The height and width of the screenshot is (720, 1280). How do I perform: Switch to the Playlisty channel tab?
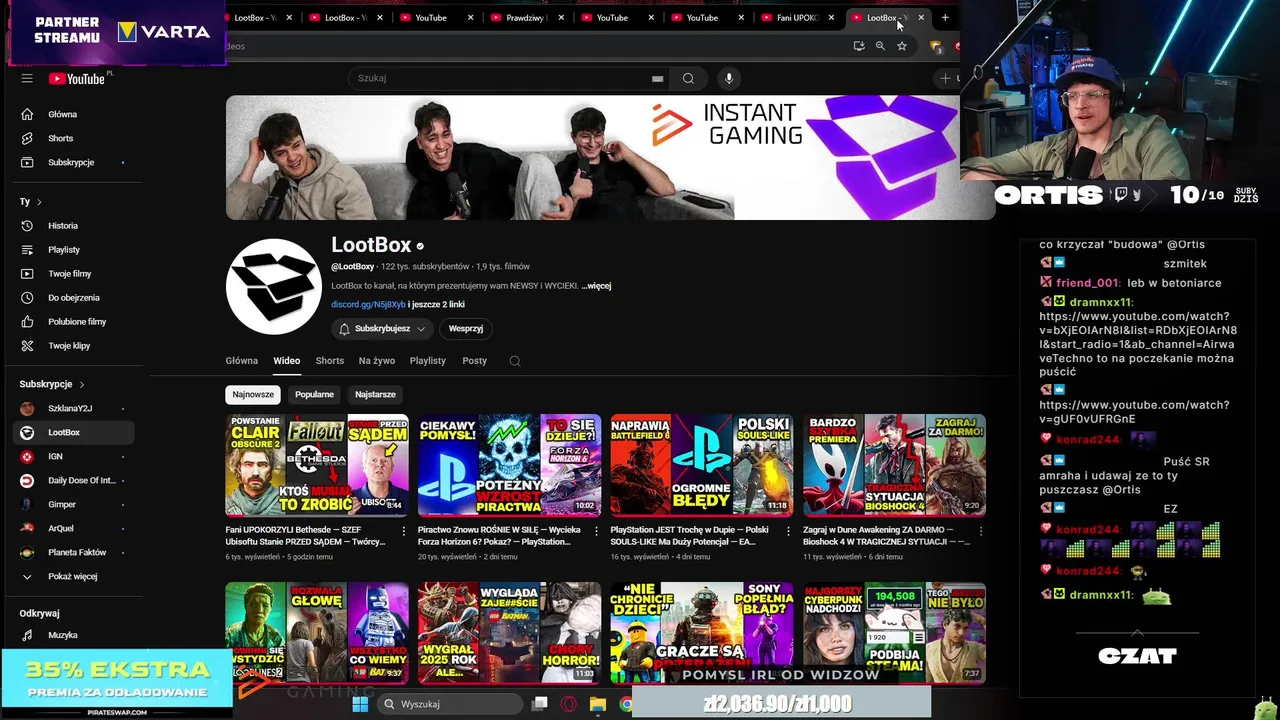428,361
